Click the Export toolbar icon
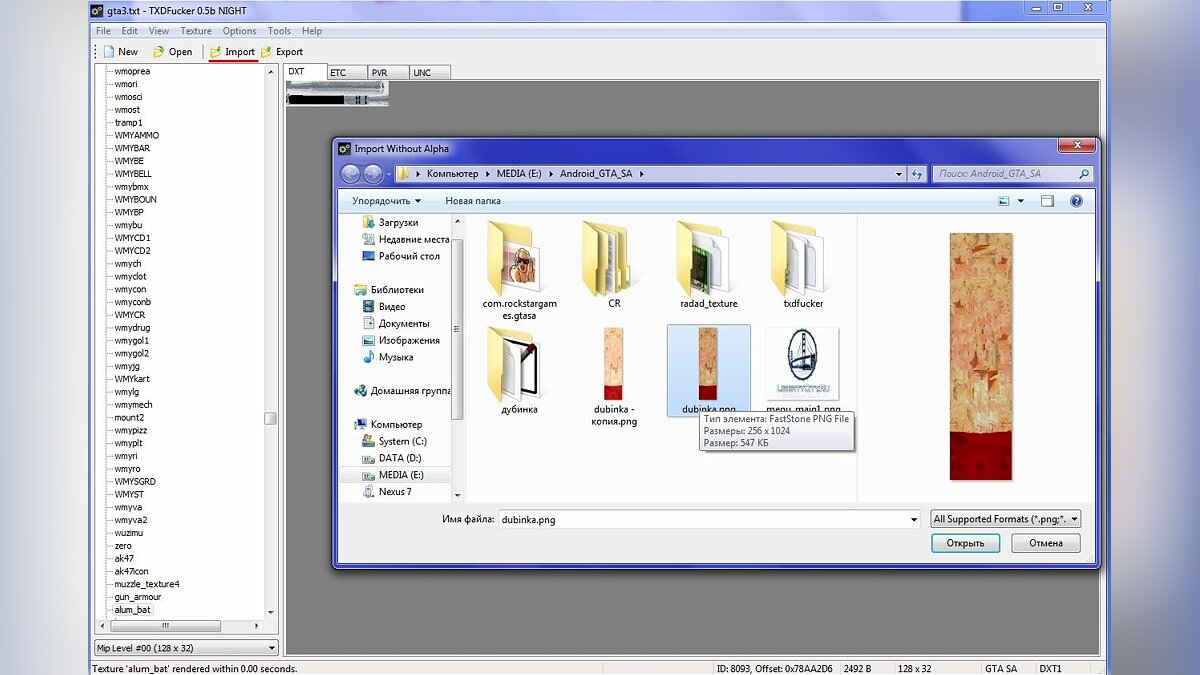1200x675 pixels. [266, 52]
